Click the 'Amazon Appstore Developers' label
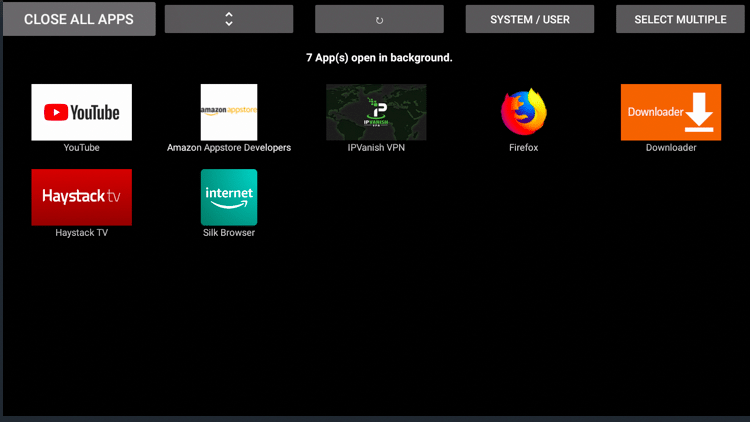Viewport: 750px width, 422px height. point(229,147)
